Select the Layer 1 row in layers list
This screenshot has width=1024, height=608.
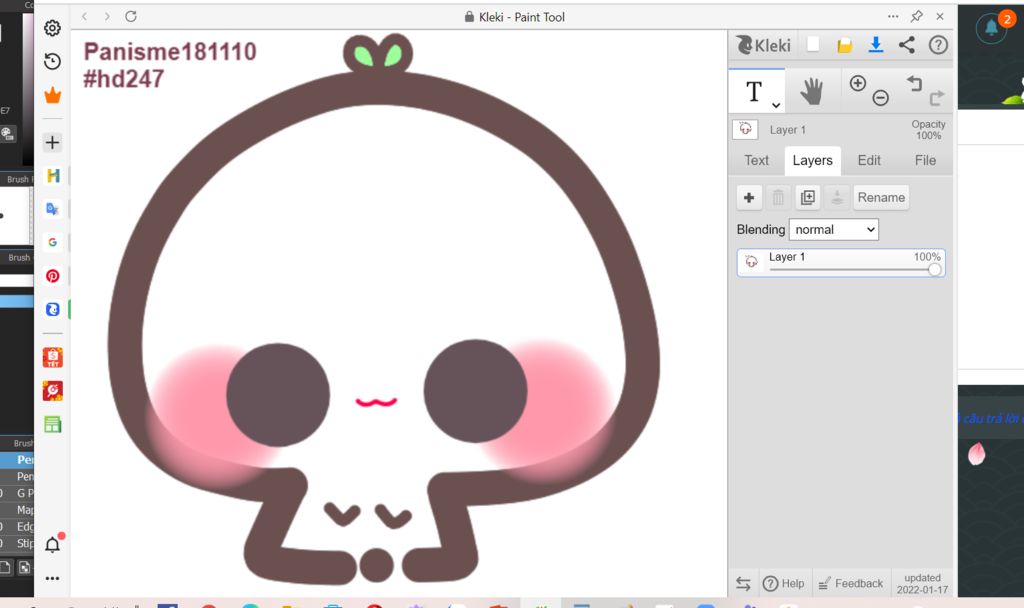(841, 263)
